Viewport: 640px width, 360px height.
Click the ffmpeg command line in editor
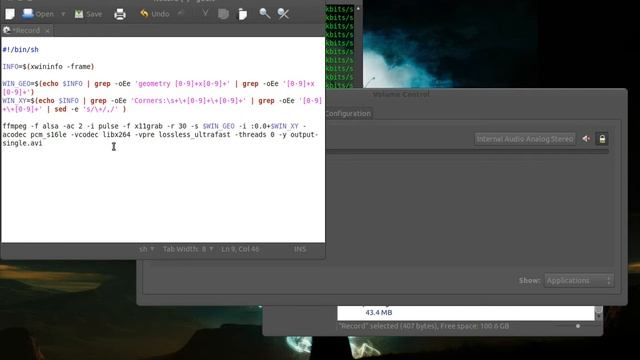(160, 135)
